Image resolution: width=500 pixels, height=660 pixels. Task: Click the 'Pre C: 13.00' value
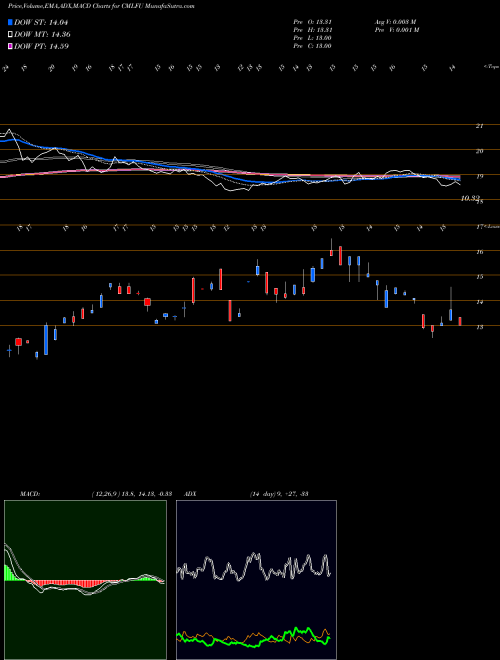(312, 46)
